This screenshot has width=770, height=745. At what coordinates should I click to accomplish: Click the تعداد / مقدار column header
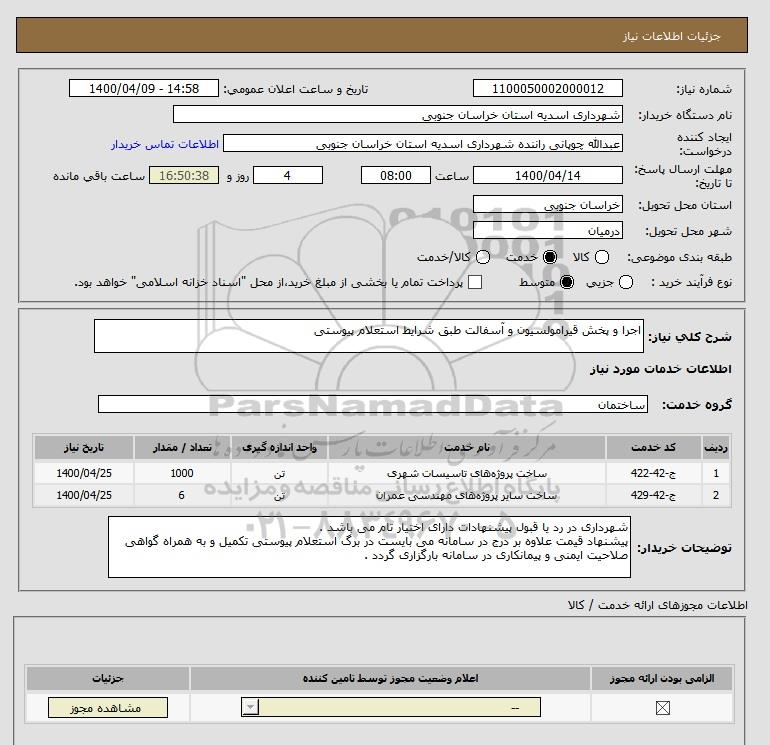[x=182, y=447]
